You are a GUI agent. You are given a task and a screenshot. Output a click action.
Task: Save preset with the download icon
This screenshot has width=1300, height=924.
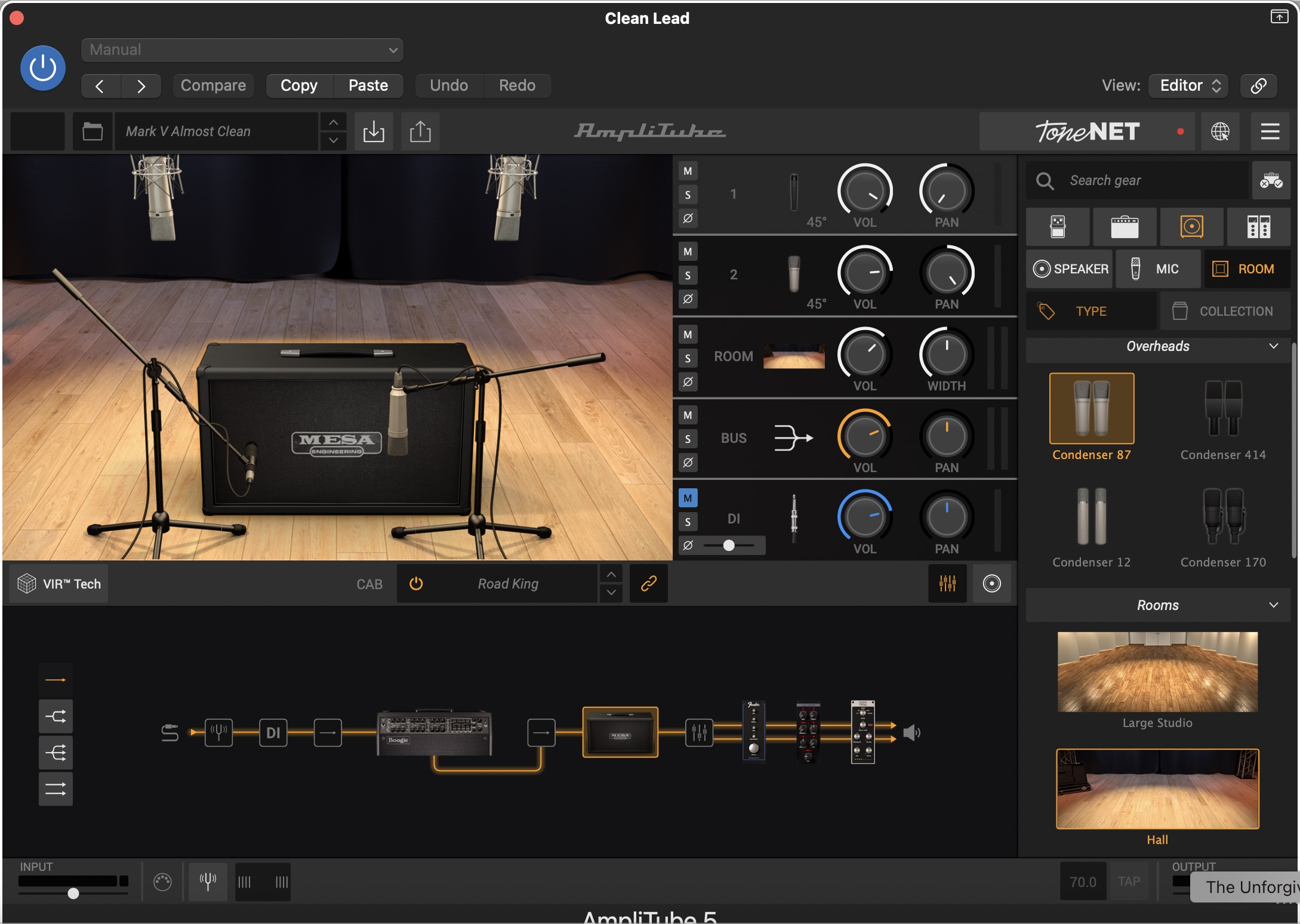(374, 131)
